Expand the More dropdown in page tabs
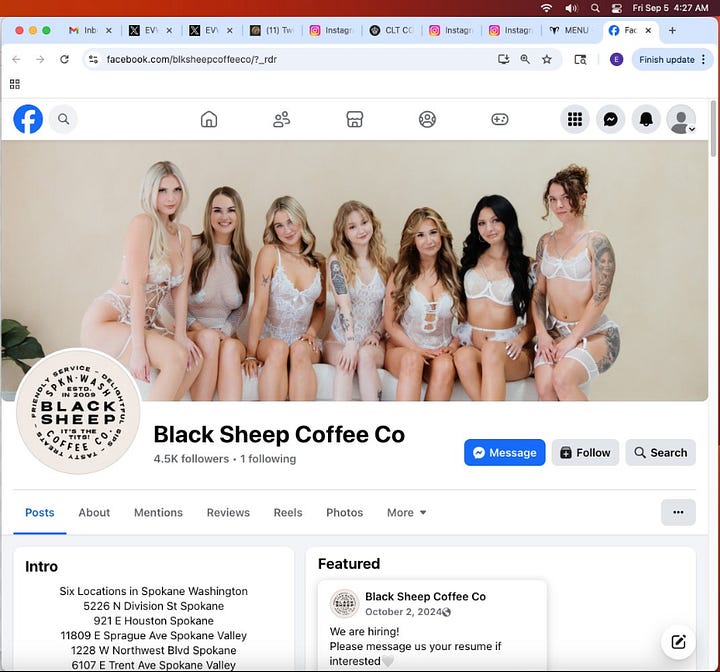 click(407, 513)
